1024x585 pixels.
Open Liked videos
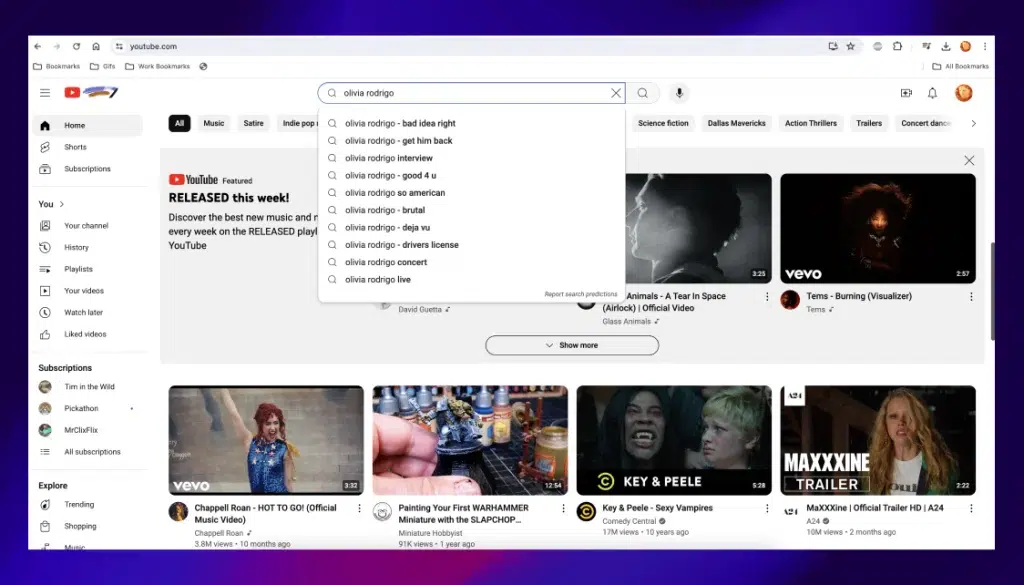88,334
